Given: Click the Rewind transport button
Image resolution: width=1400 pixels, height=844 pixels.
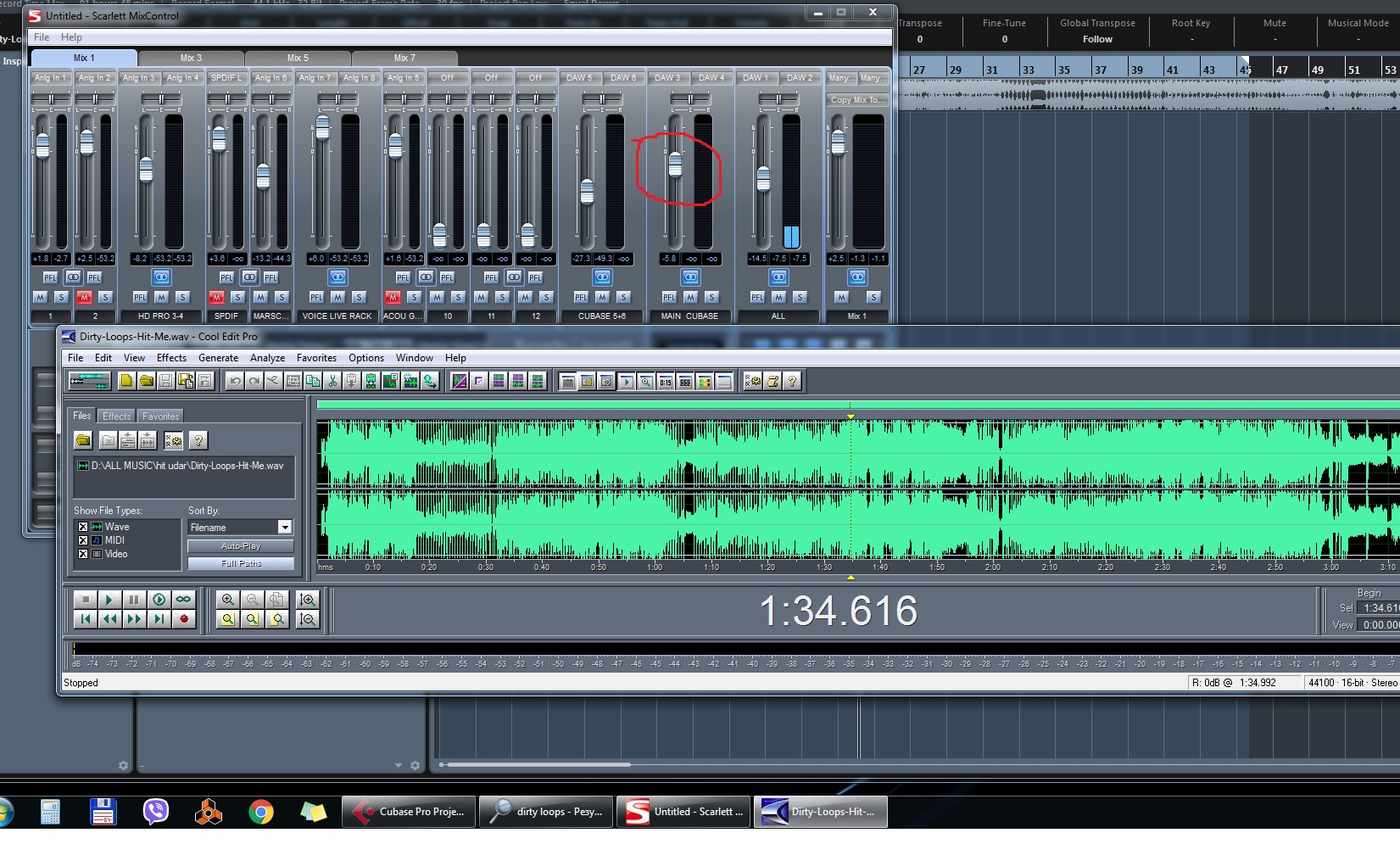Looking at the screenshot, I should pos(109,619).
